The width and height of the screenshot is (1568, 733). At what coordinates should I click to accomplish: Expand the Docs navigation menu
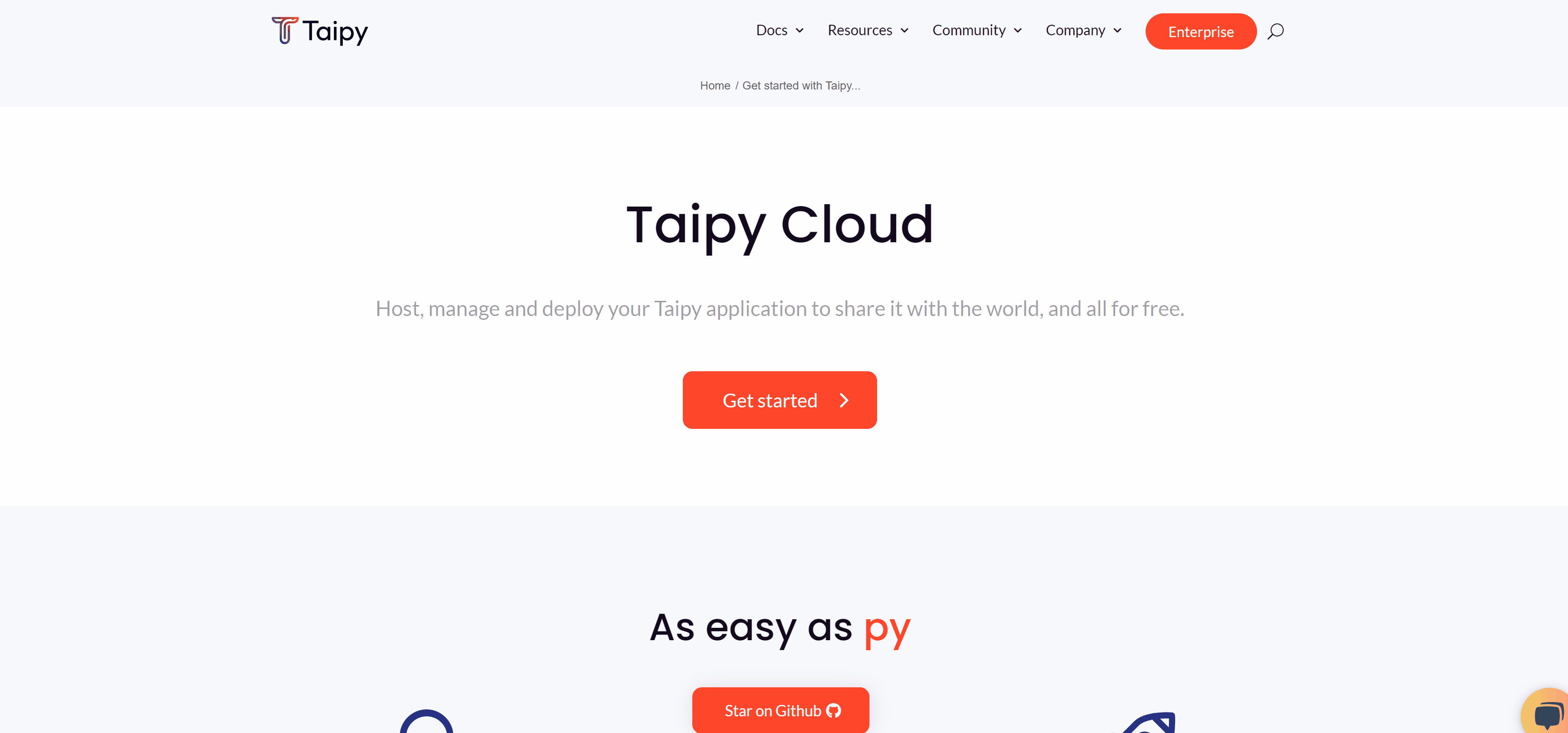tap(779, 30)
